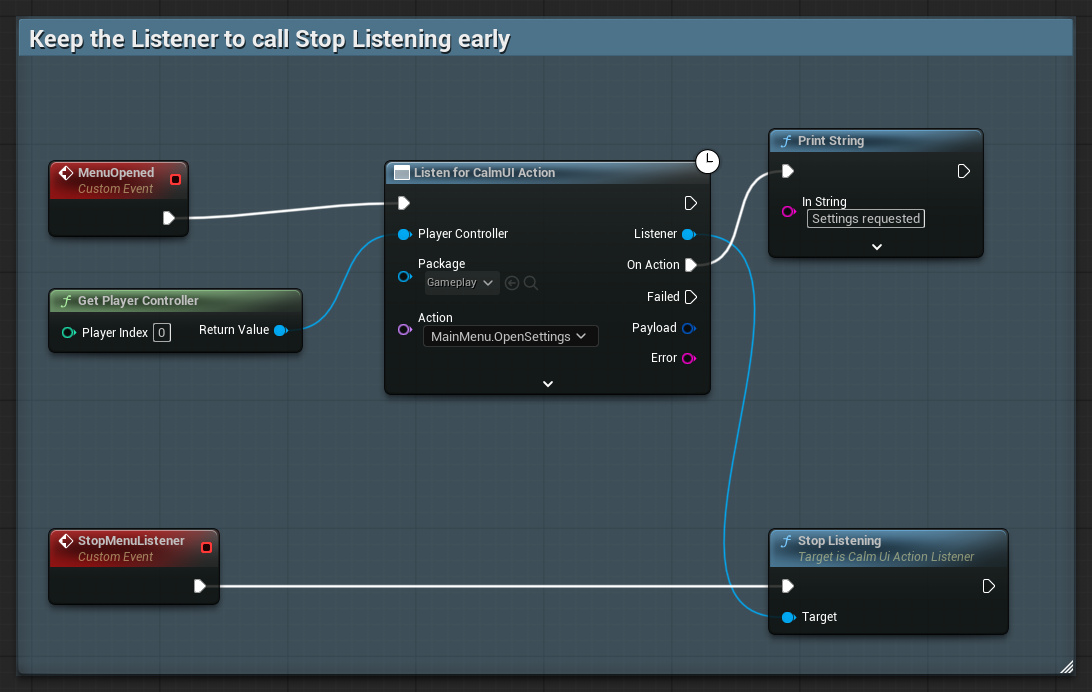Click the Return Value output pin
This screenshot has width=1092, height=692.
click(x=281, y=330)
